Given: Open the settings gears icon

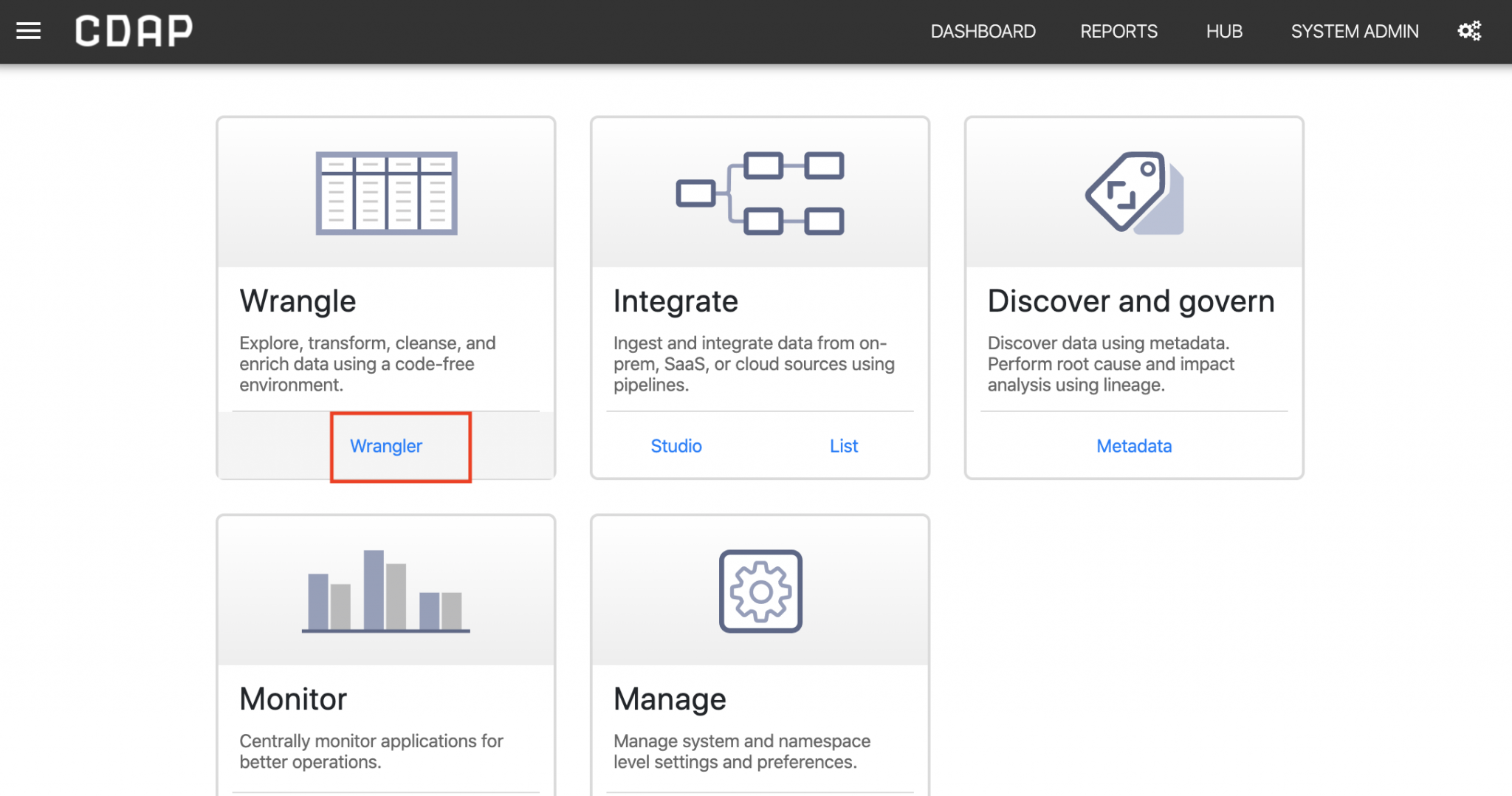Looking at the screenshot, I should click(x=1468, y=31).
